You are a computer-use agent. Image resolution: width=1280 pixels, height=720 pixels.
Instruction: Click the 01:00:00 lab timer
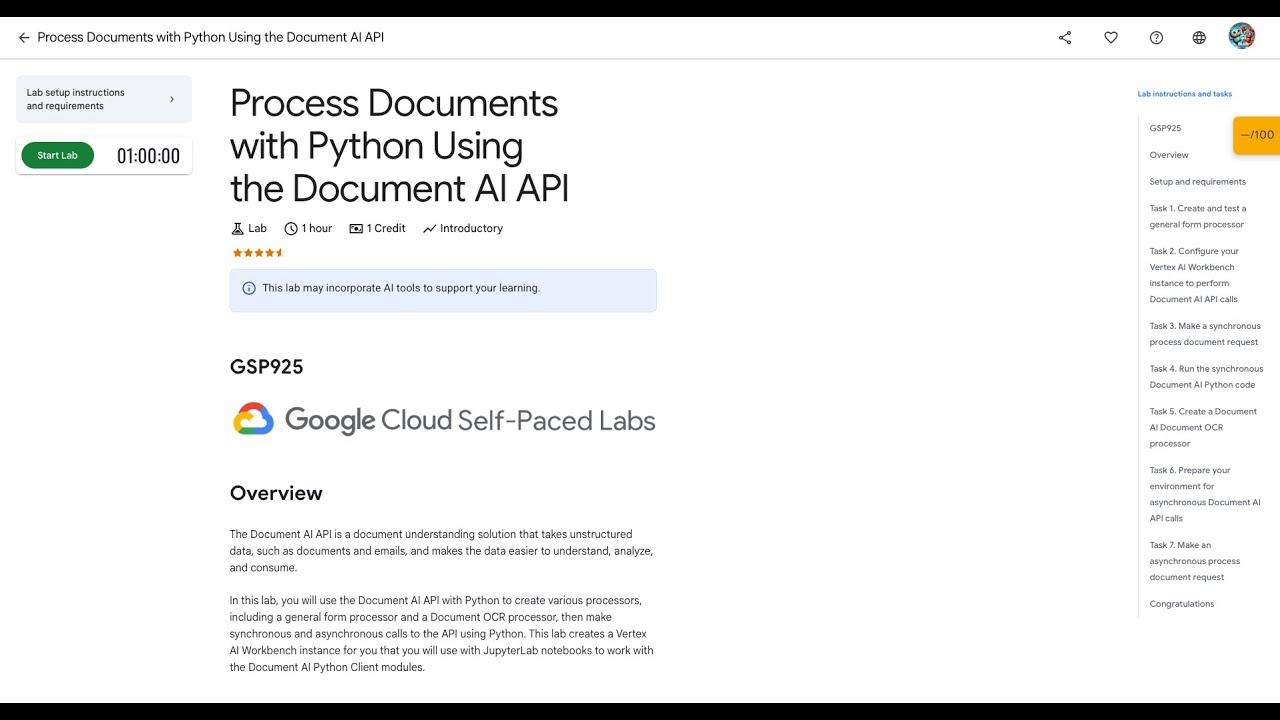tap(148, 156)
